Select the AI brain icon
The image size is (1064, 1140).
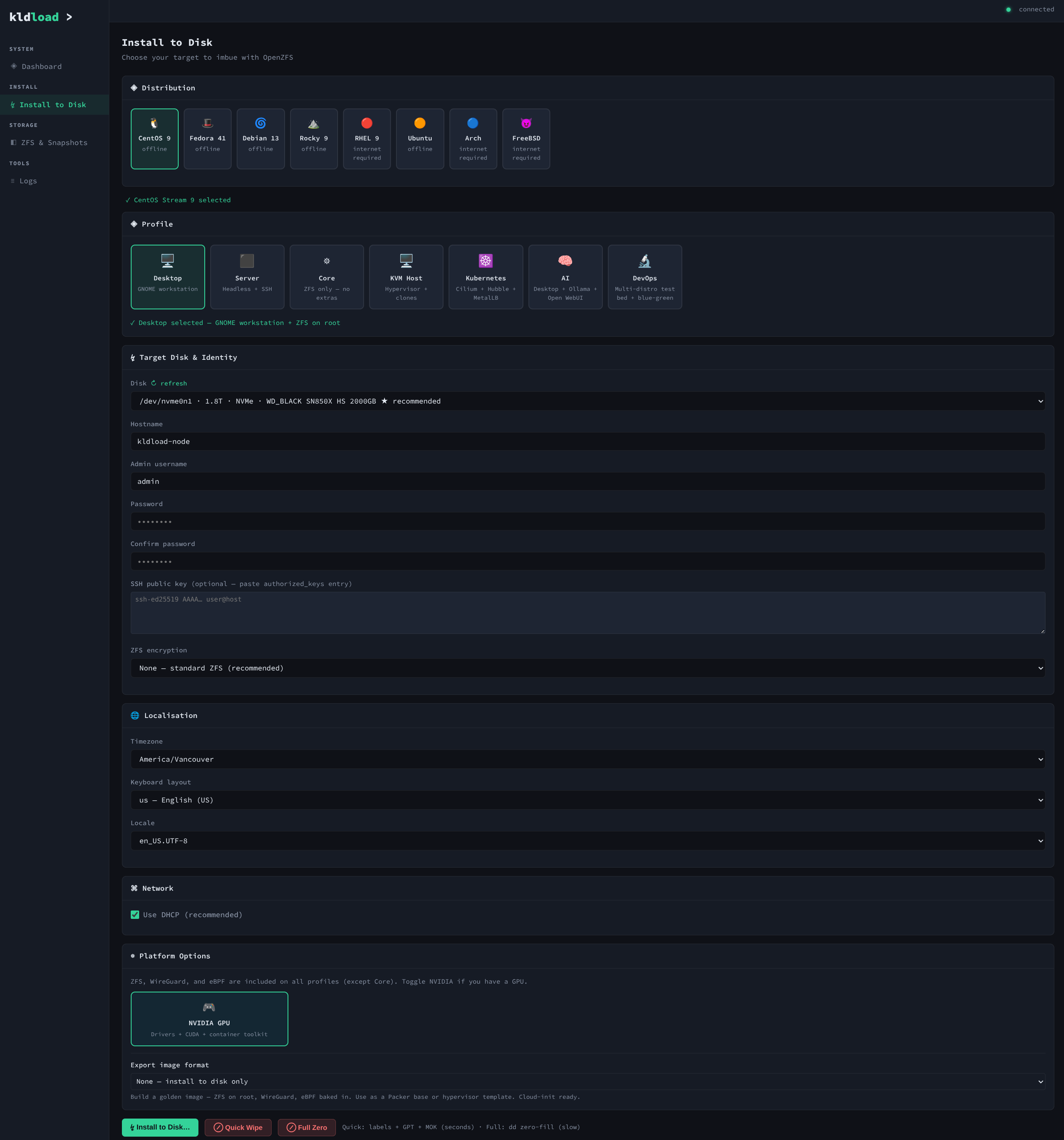point(565,261)
